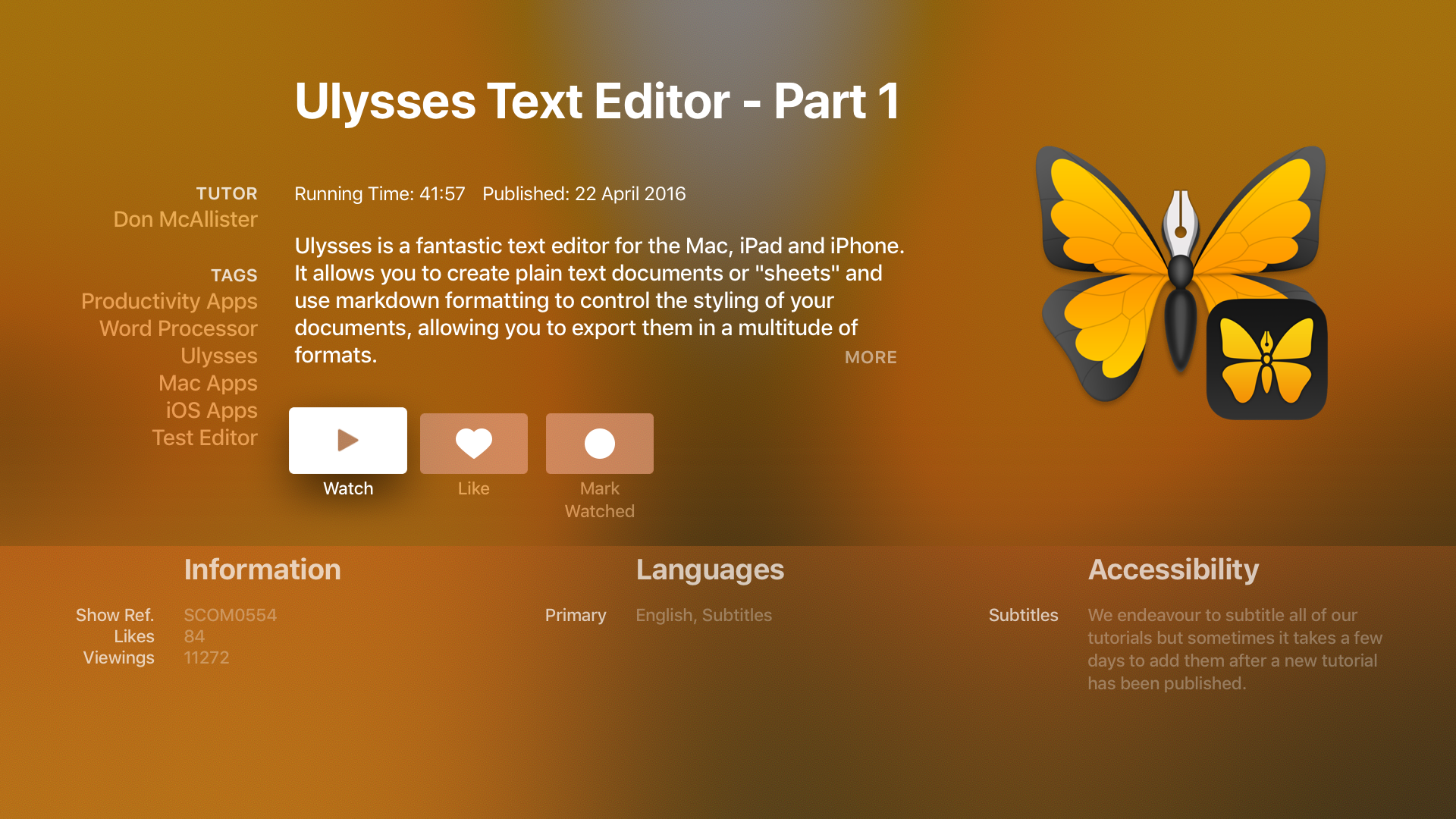Click show reference SCOM0554
Viewport: 1456px width, 819px height.
pos(230,615)
